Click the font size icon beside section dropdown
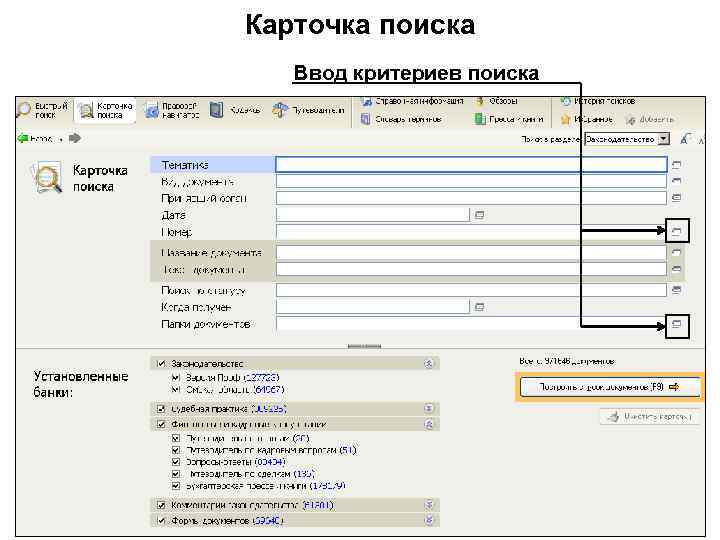Image resolution: width=720 pixels, height=540 pixels. click(x=685, y=139)
